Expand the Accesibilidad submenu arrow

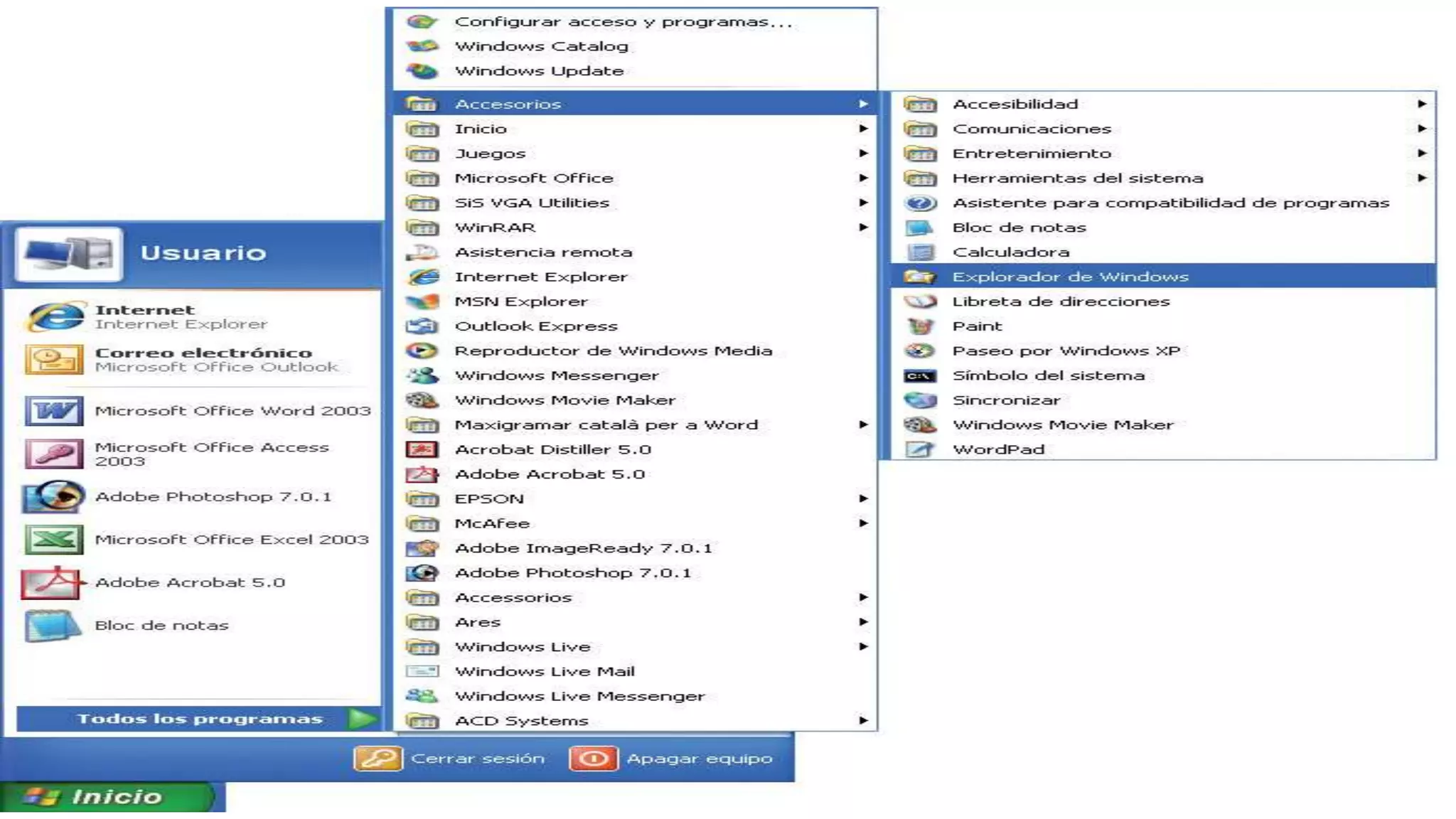point(1421,104)
